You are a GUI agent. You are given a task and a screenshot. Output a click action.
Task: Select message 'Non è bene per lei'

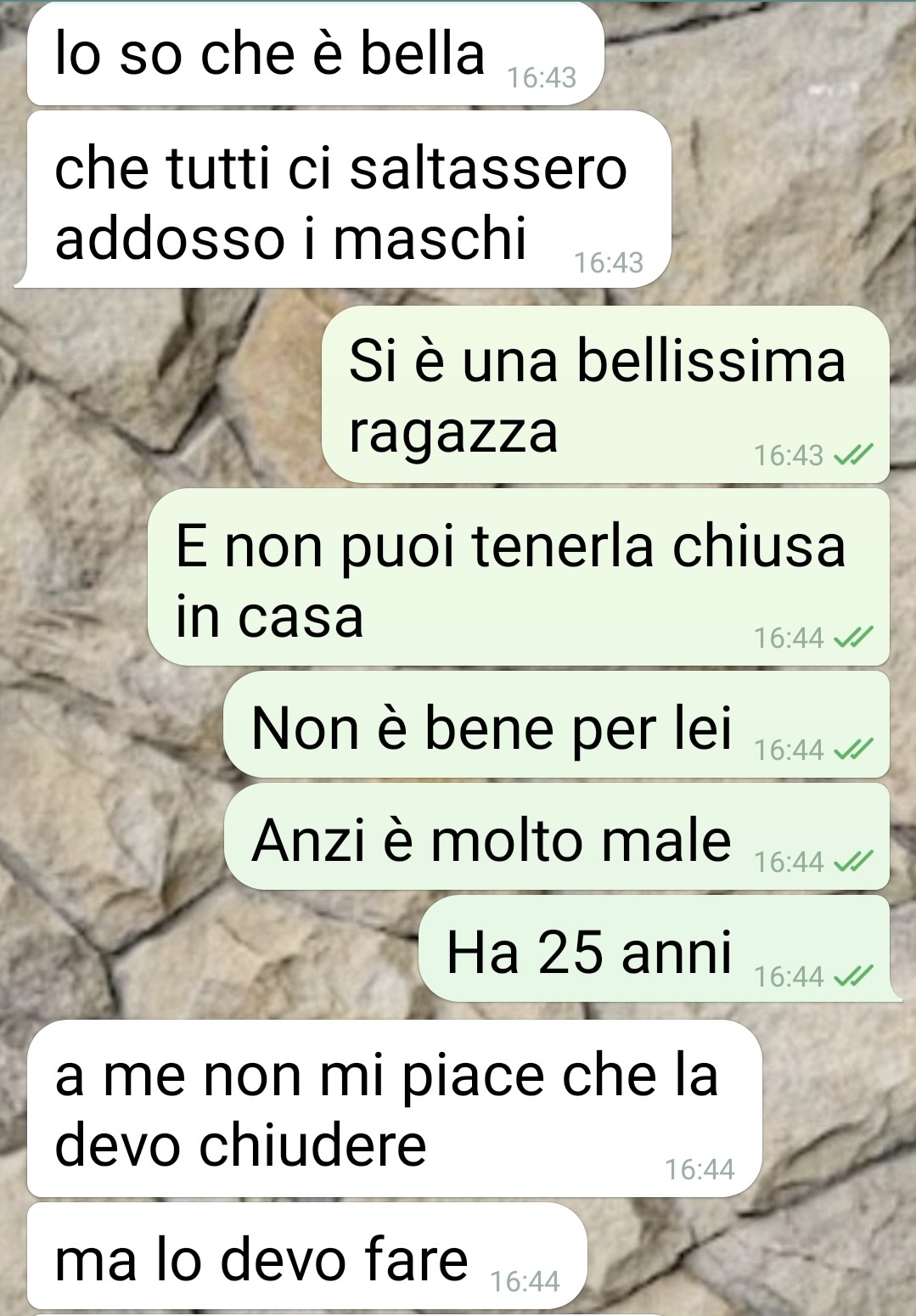tap(557, 724)
